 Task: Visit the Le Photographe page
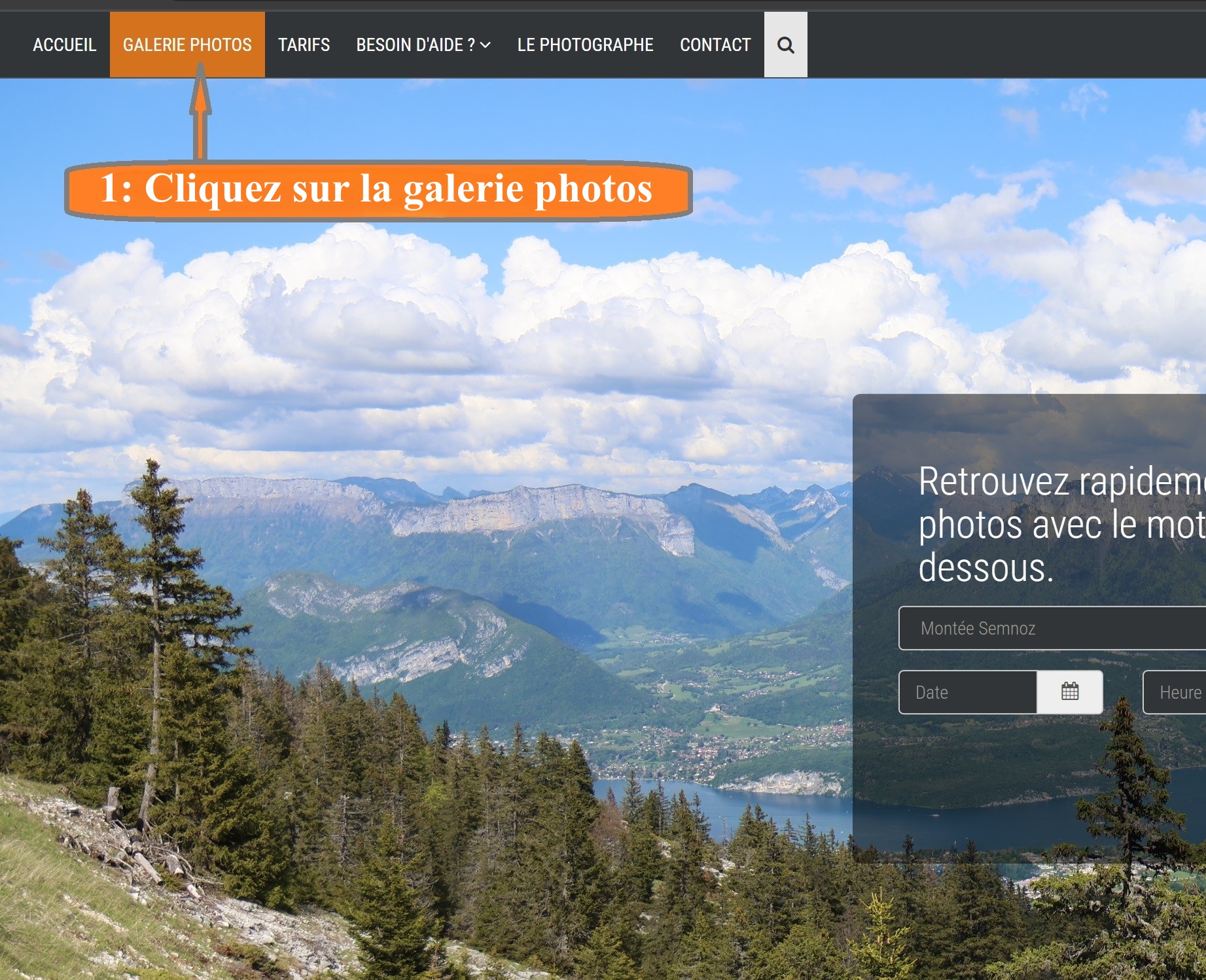(585, 44)
